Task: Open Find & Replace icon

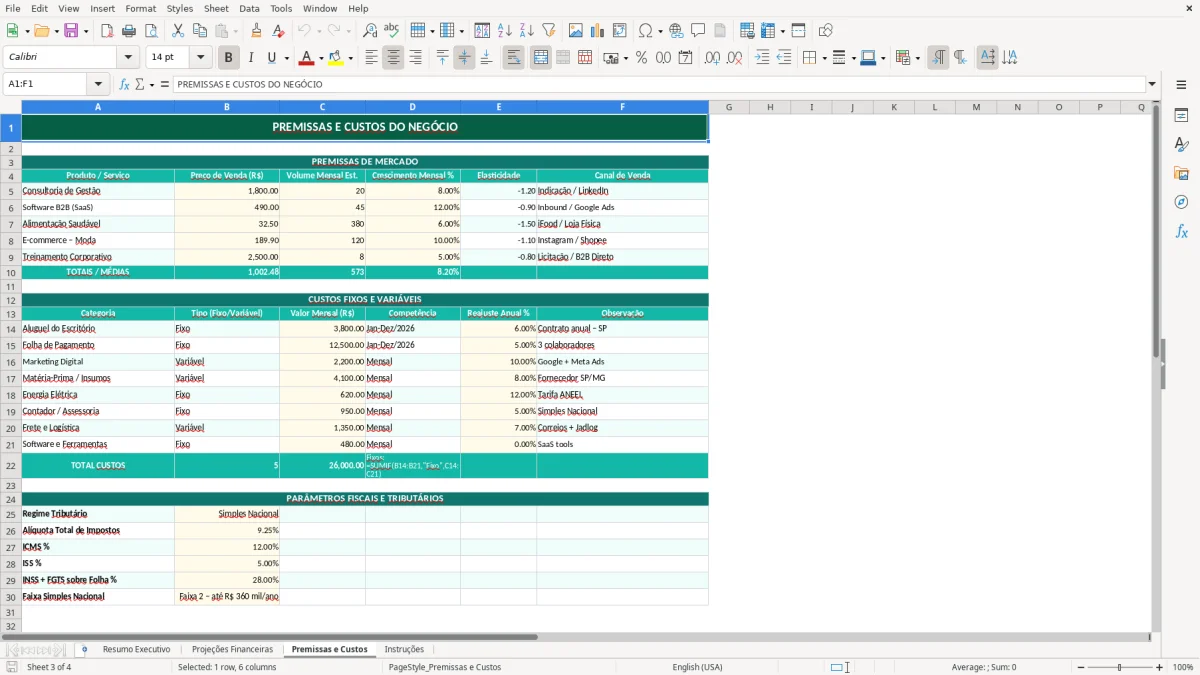Action: 370,31
